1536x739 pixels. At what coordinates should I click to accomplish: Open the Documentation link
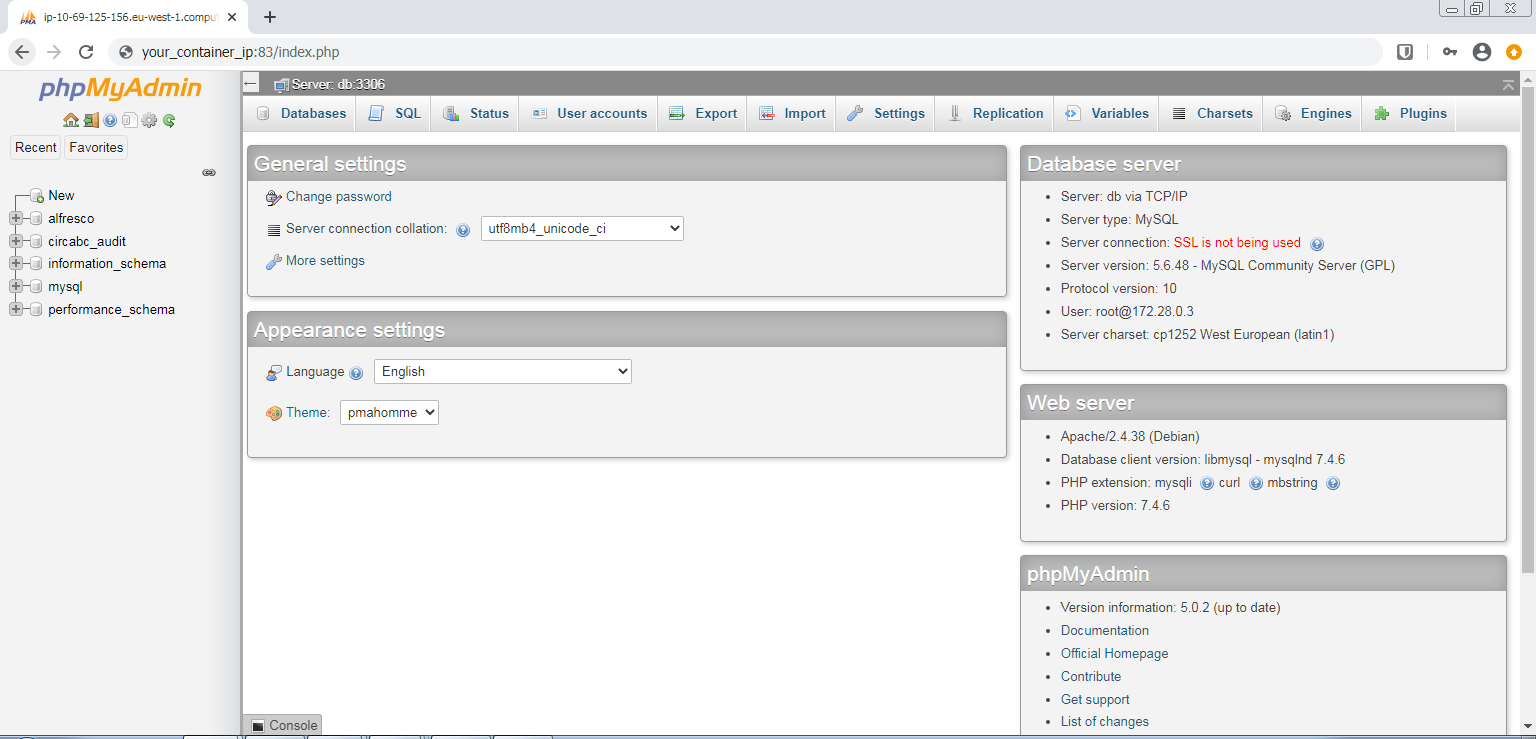pyautogui.click(x=1105, y=631)
